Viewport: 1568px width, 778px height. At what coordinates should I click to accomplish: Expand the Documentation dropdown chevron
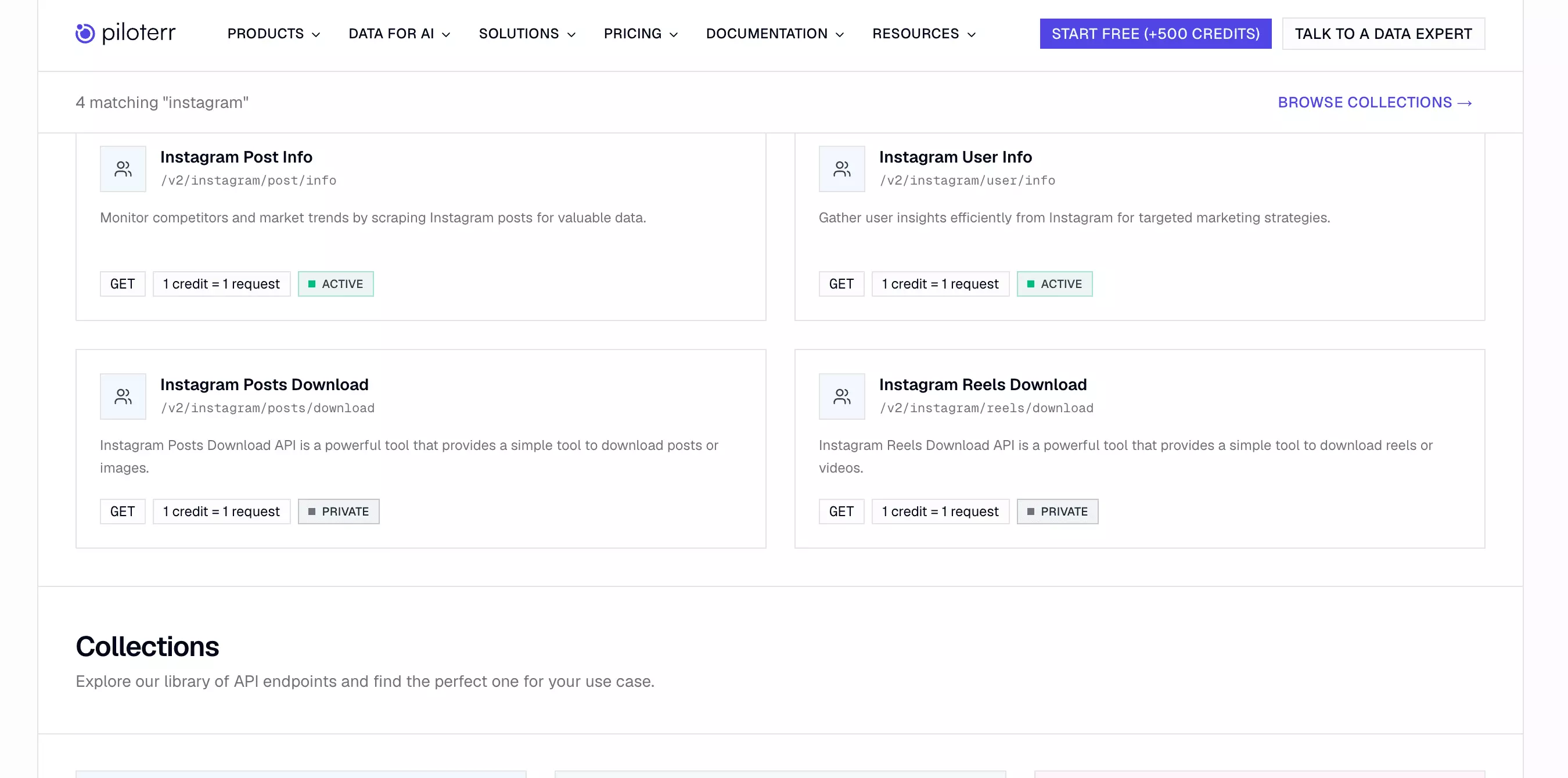[840, 35]
